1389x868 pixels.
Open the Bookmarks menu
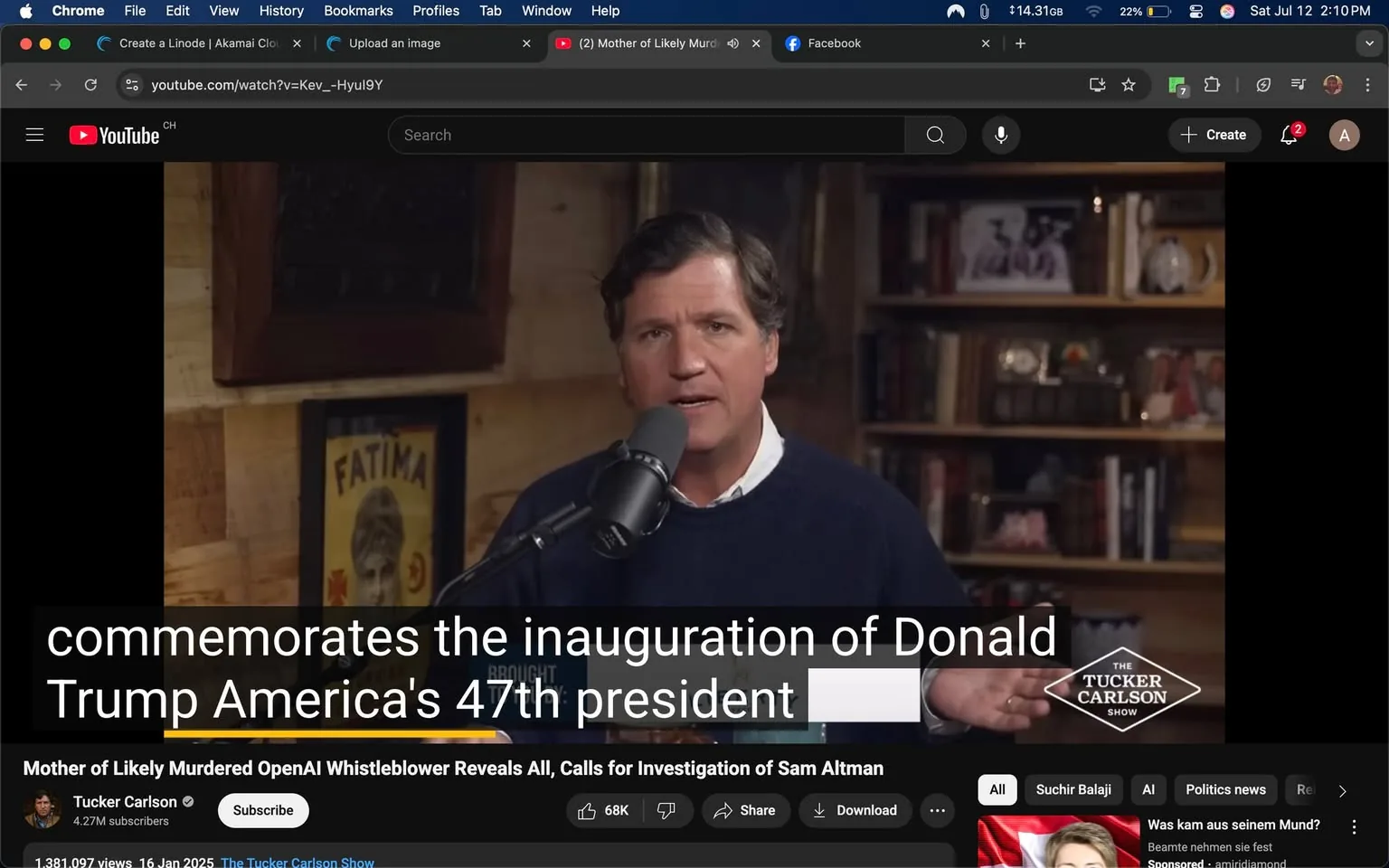tap(358, 11)
